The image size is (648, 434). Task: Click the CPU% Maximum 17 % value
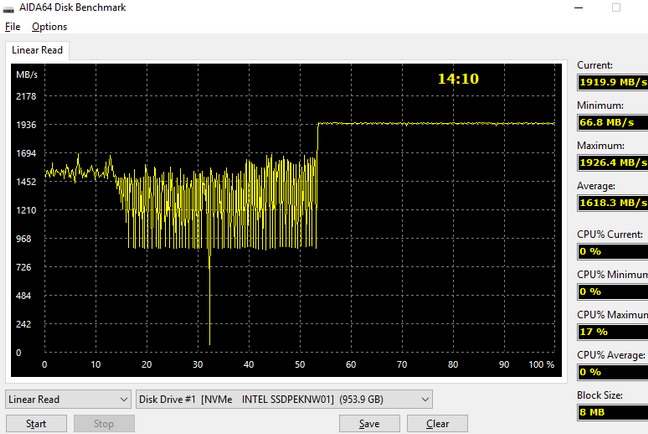[613, 331]
